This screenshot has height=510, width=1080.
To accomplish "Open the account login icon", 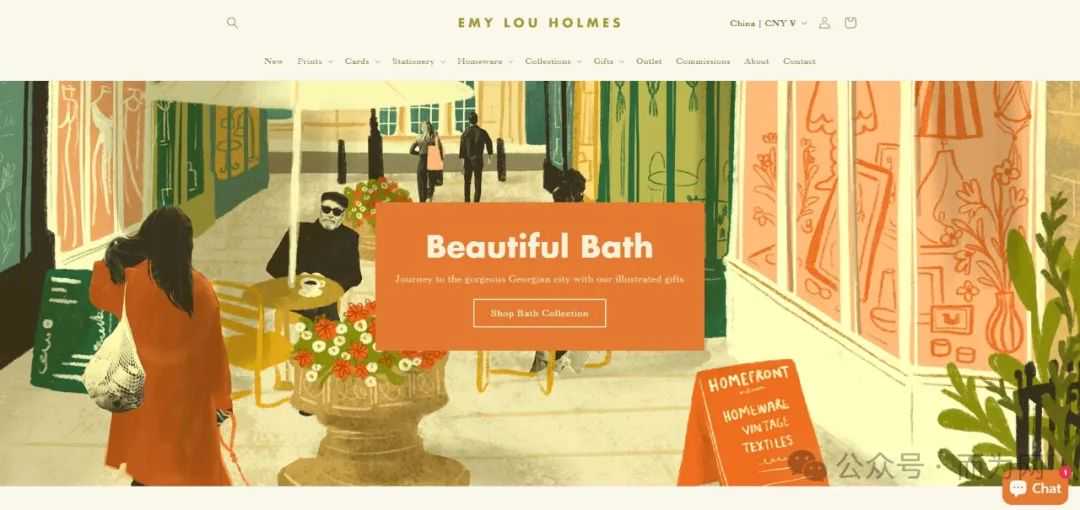I will pyautogui.click(x=824, y=23).
